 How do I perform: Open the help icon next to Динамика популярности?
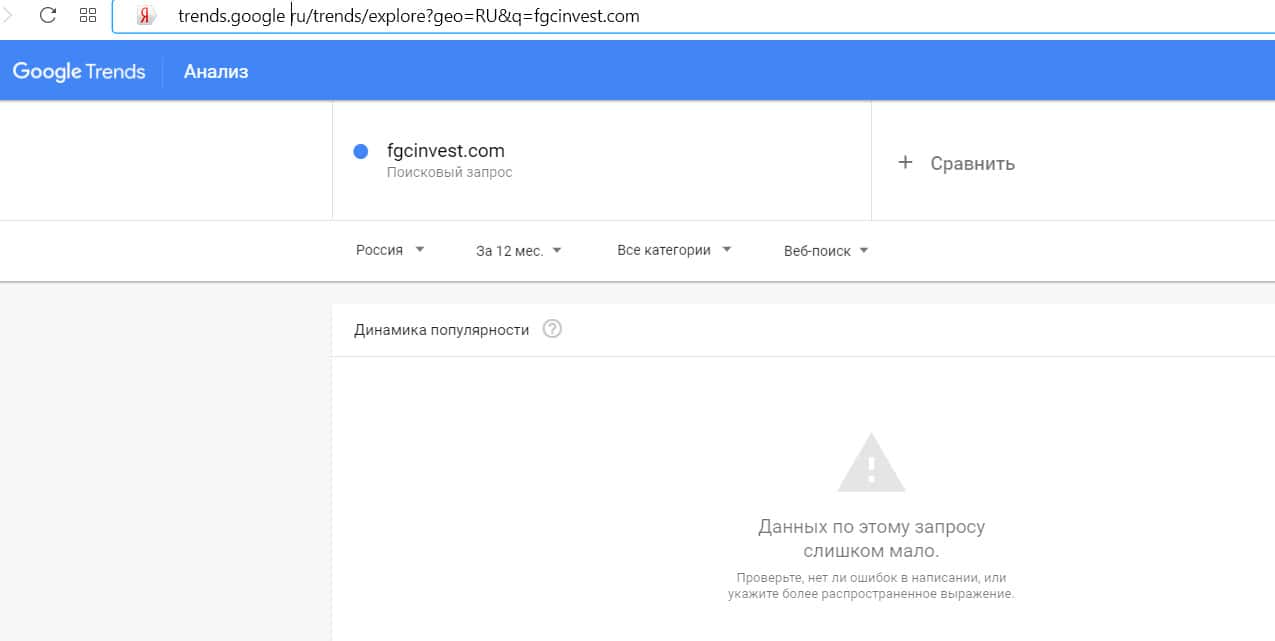552,329
